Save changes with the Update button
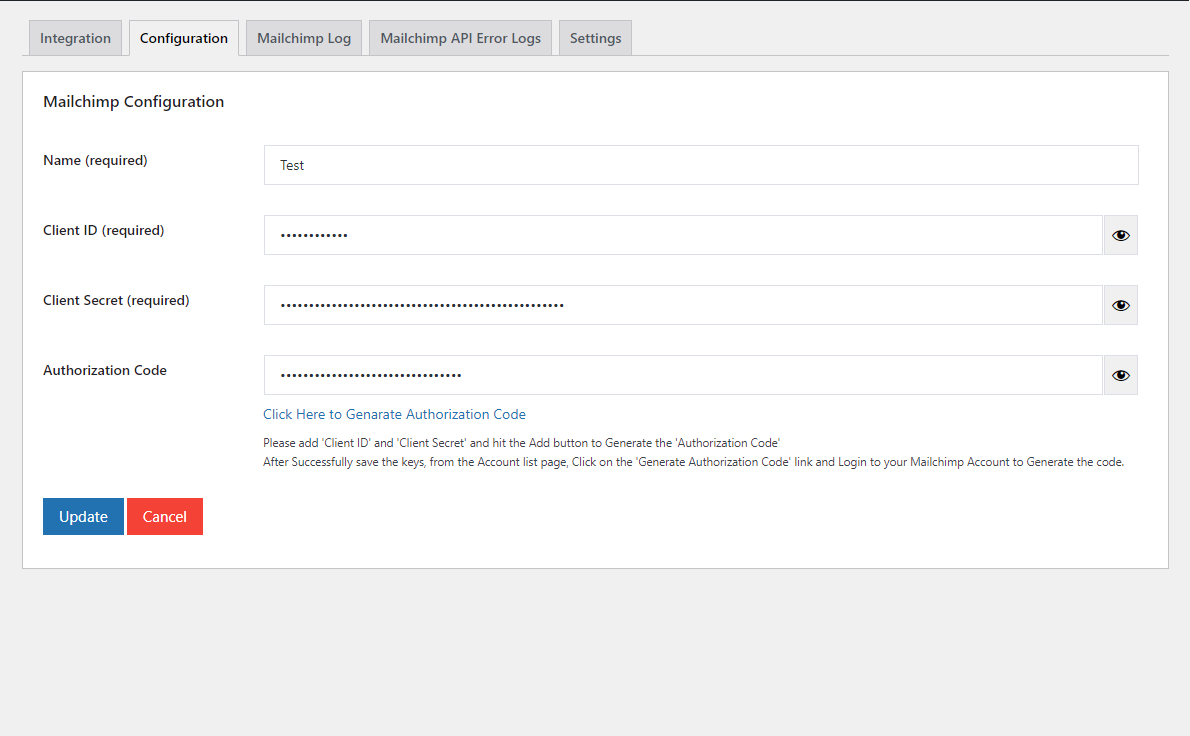The height and width of the screenshot is (736, 1190). click(x=83, y=517)
